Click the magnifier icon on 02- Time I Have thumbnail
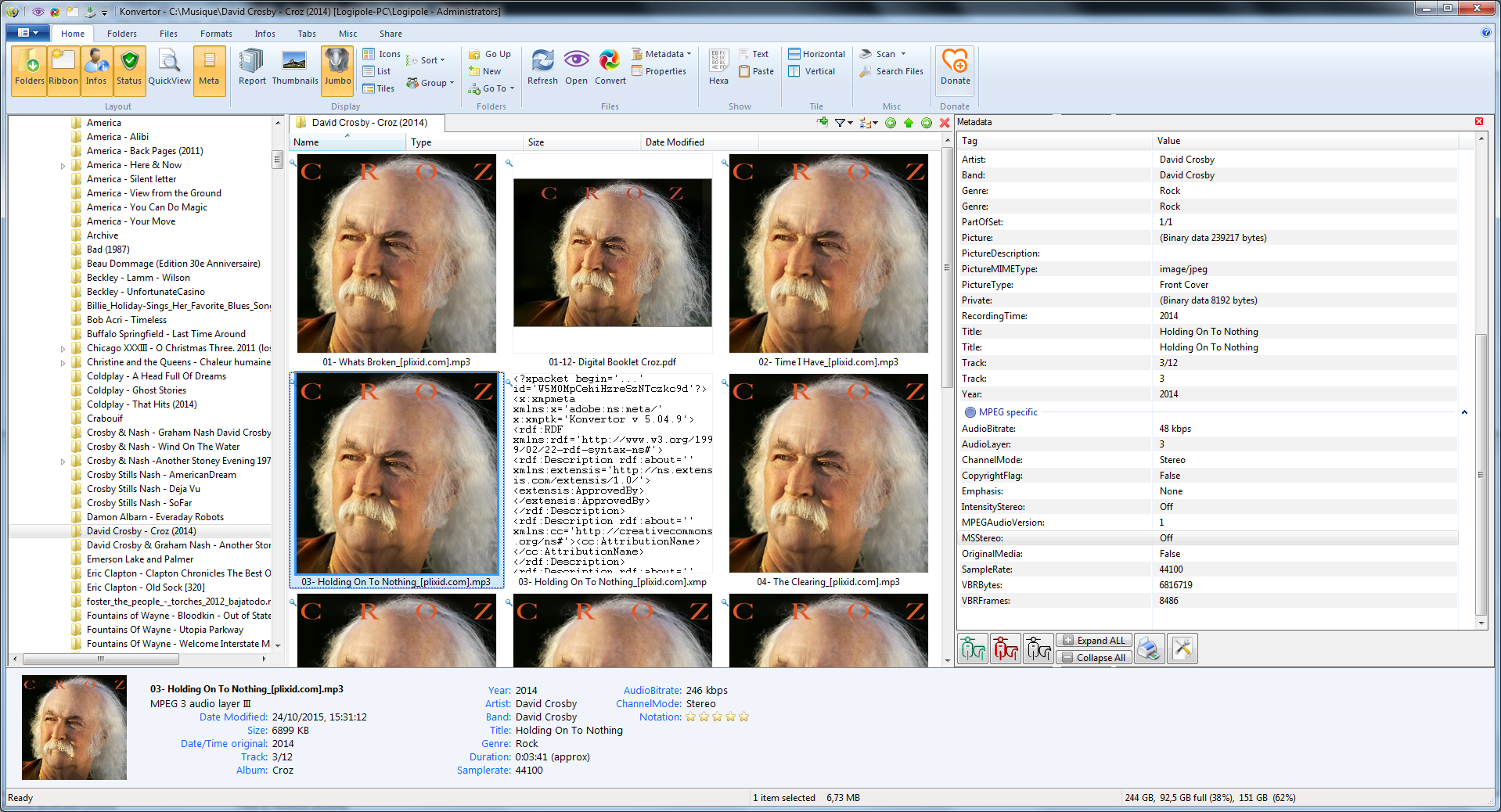 click(725, 163)
